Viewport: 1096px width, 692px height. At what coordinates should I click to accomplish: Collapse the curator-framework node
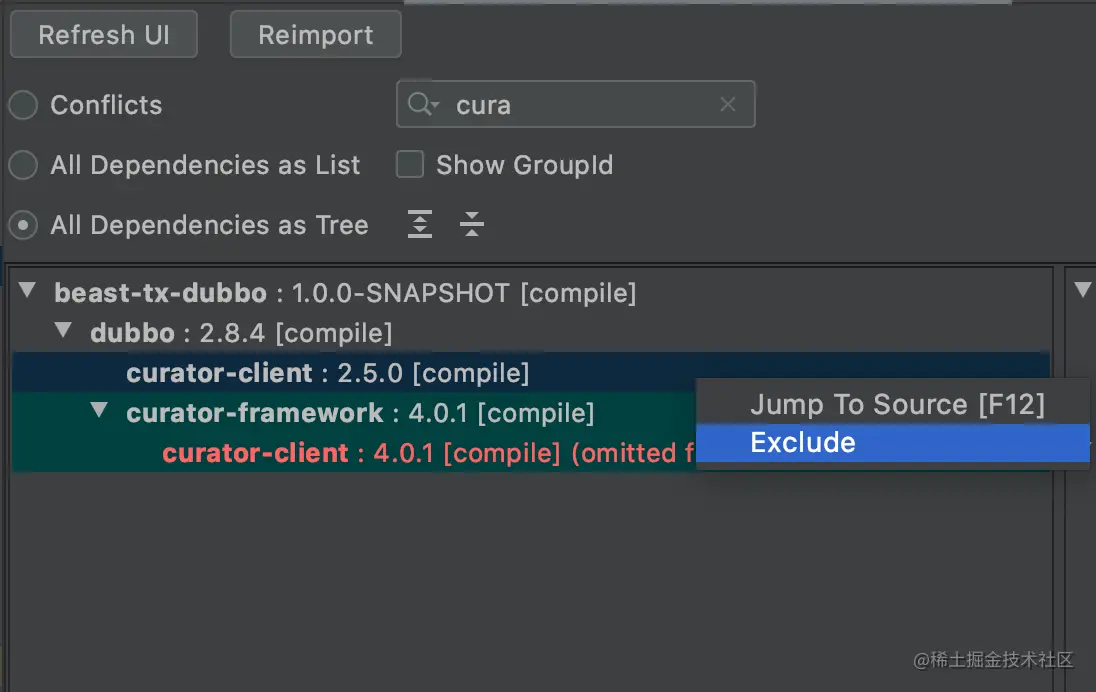[x=99, y=411]
